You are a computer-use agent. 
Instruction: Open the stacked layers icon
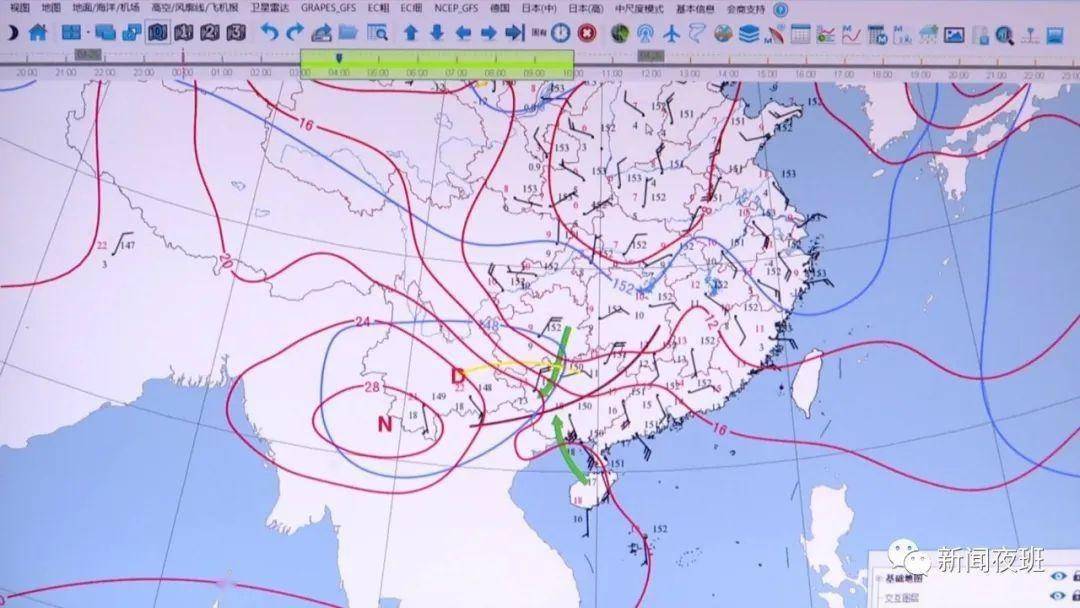[x=749, y=33]
